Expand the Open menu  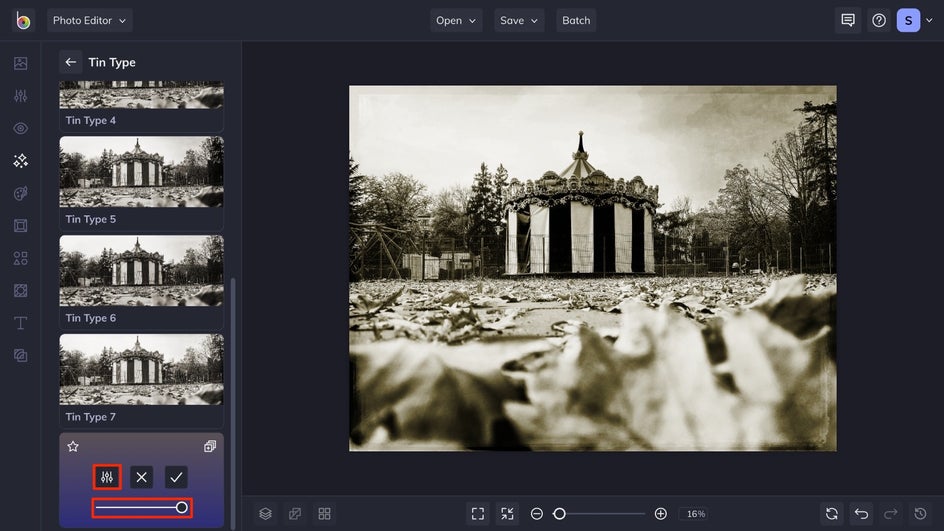[456, 20]
